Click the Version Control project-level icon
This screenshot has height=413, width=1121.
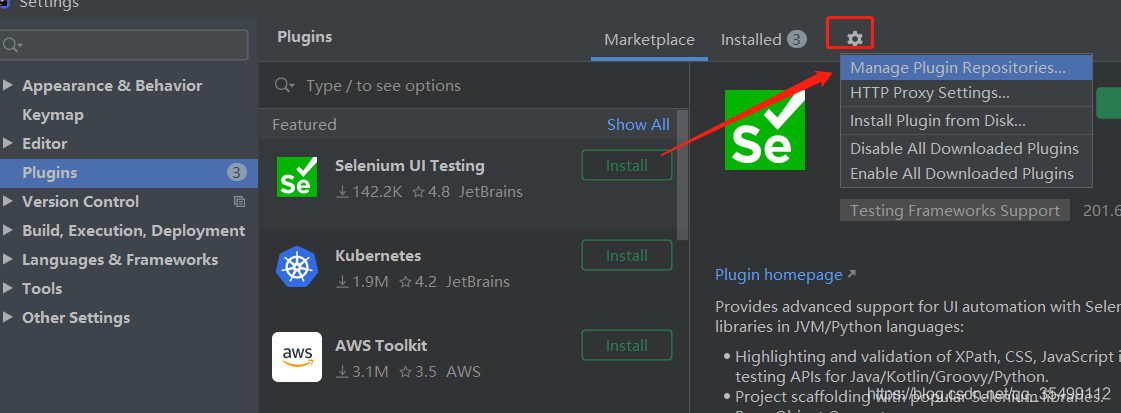239,201
